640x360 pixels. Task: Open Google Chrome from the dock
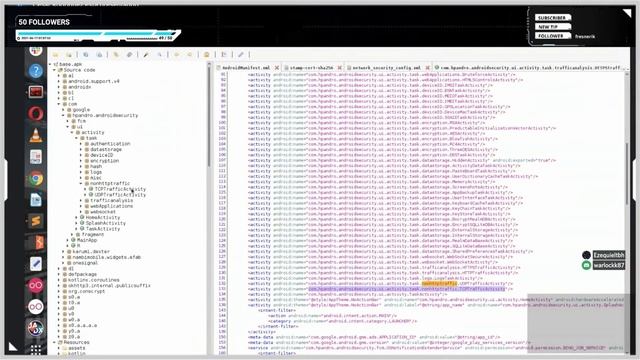[36, 179]
